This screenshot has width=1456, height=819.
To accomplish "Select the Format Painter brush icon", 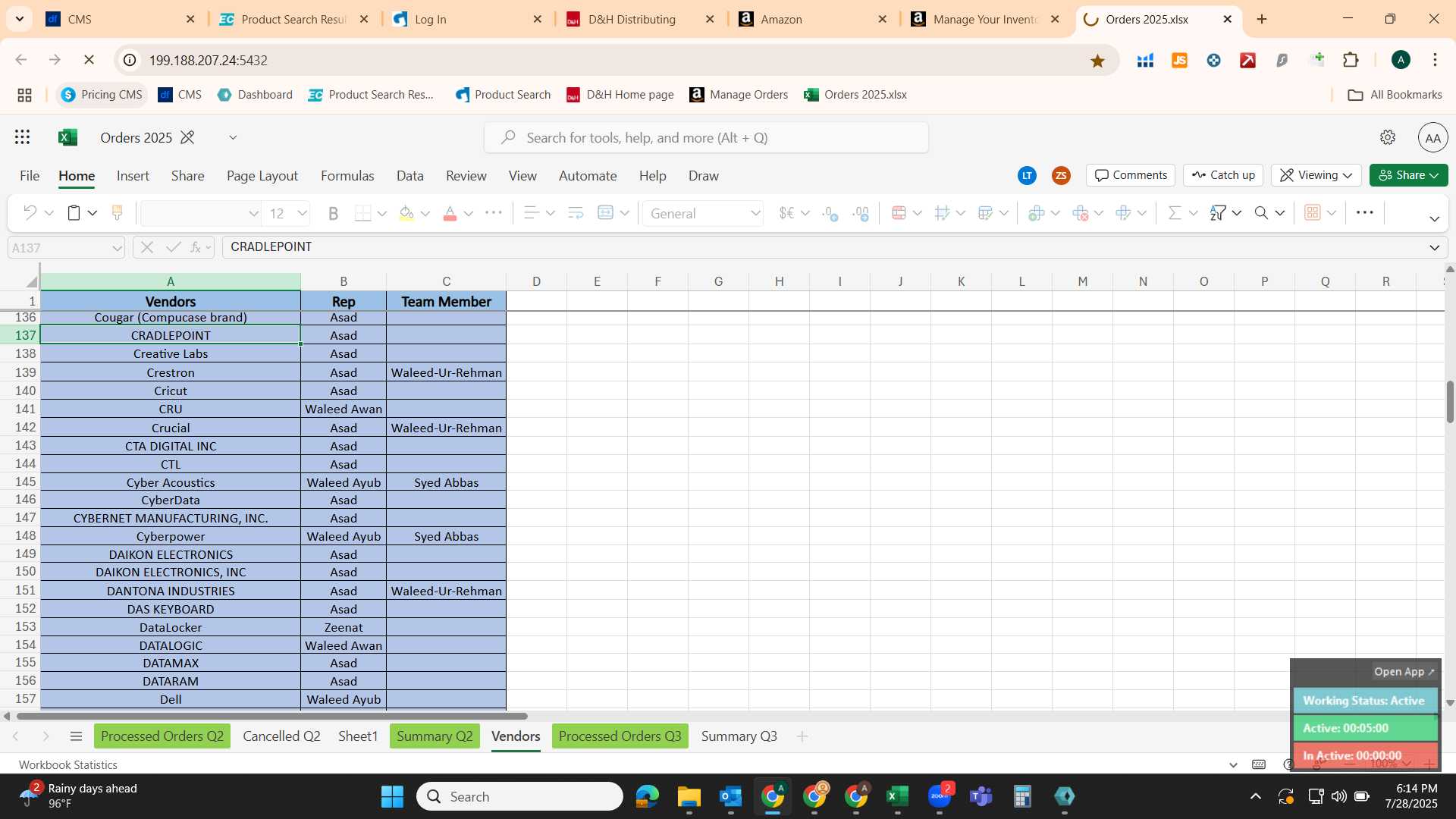I will [x=117, y=213].
